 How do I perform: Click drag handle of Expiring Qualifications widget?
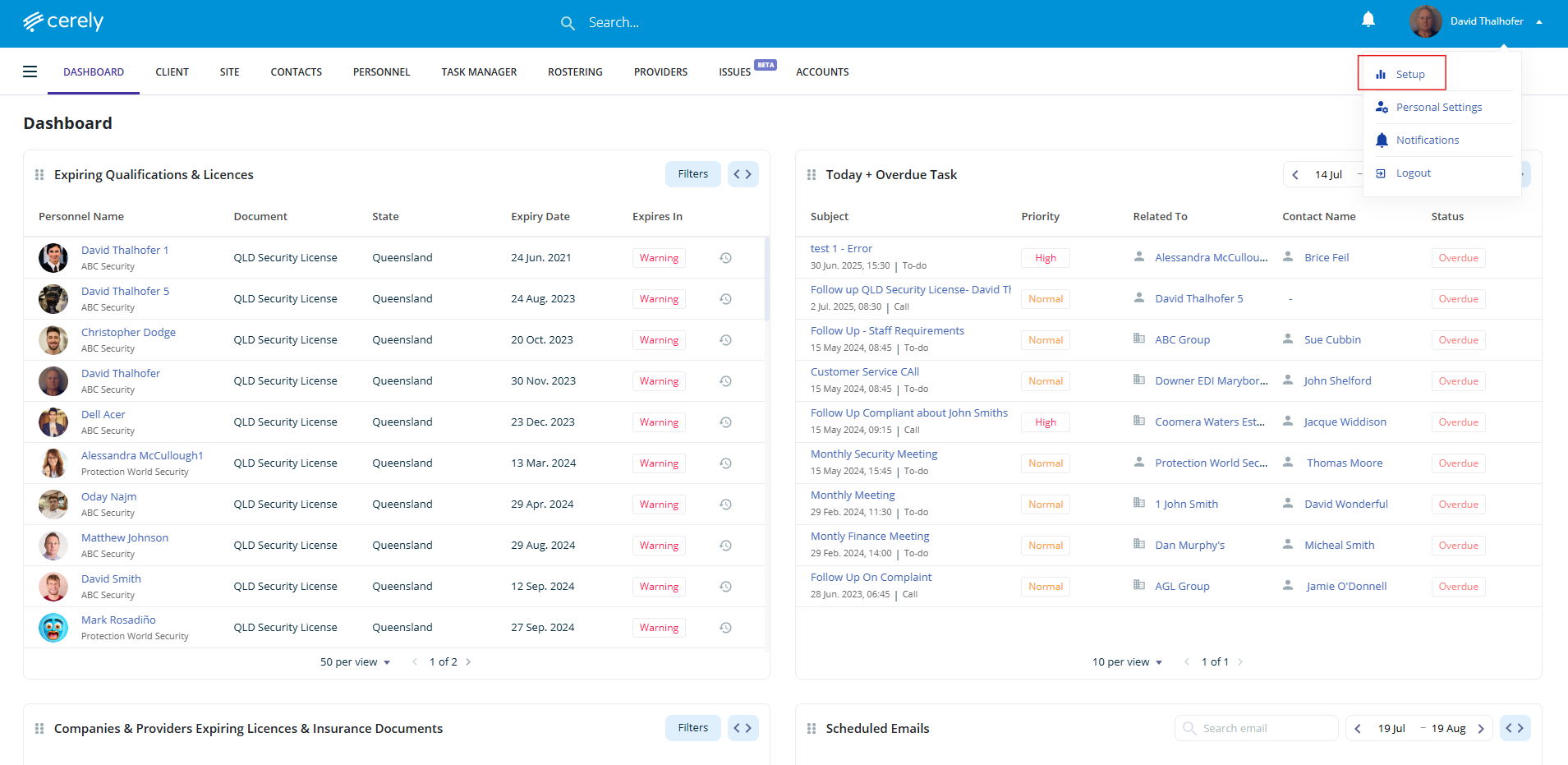(x=39, y=175)
